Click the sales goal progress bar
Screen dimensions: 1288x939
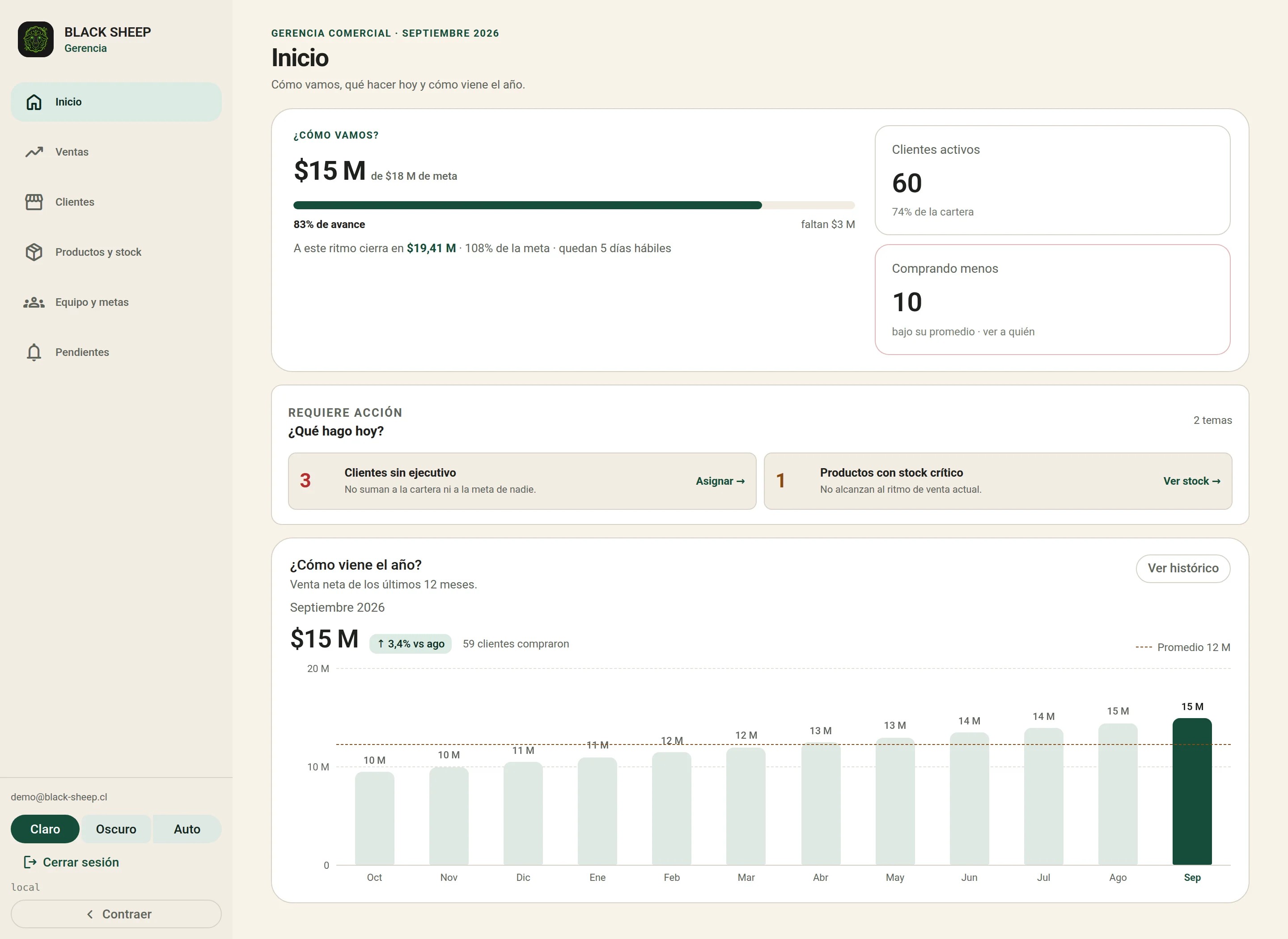(574, 205)
